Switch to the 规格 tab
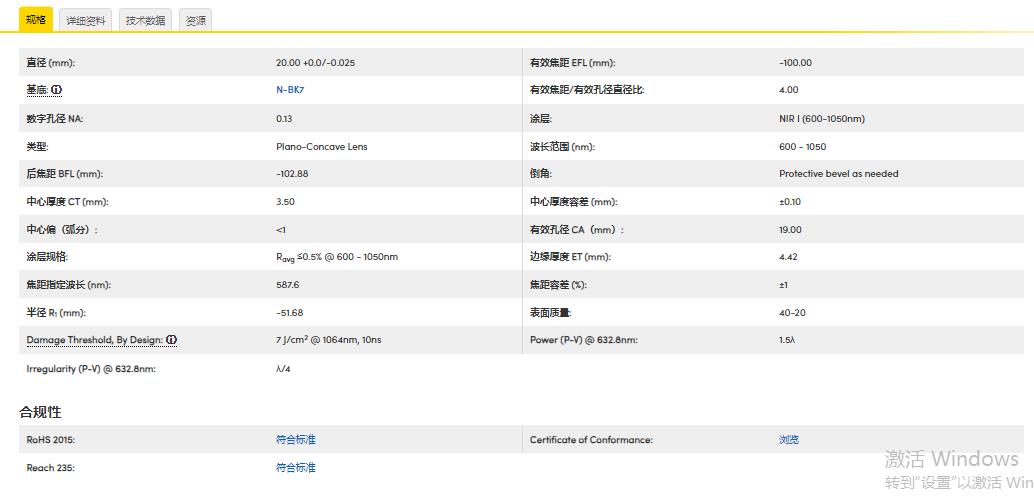This screenshot has height=504, width=1034. click(x=35, y=20)
